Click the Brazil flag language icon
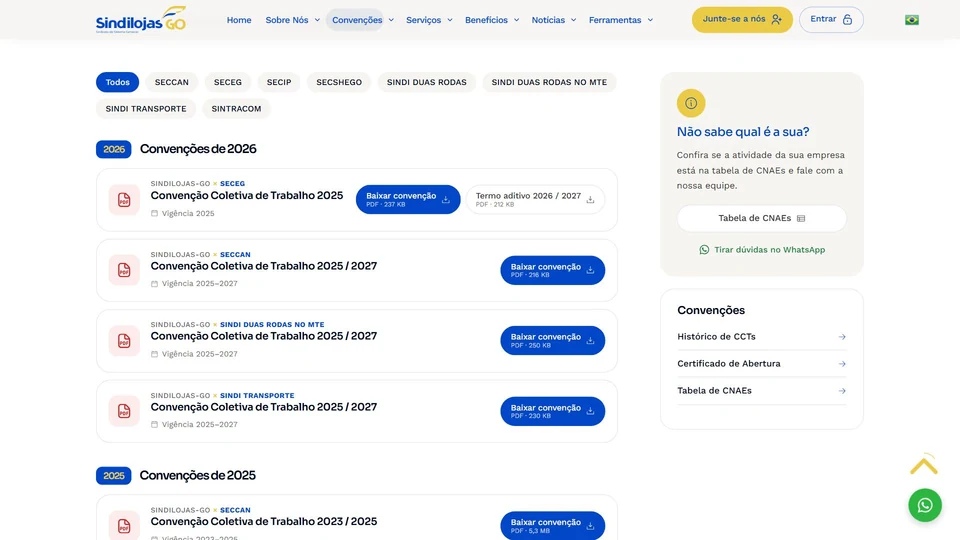 [912, 20]
